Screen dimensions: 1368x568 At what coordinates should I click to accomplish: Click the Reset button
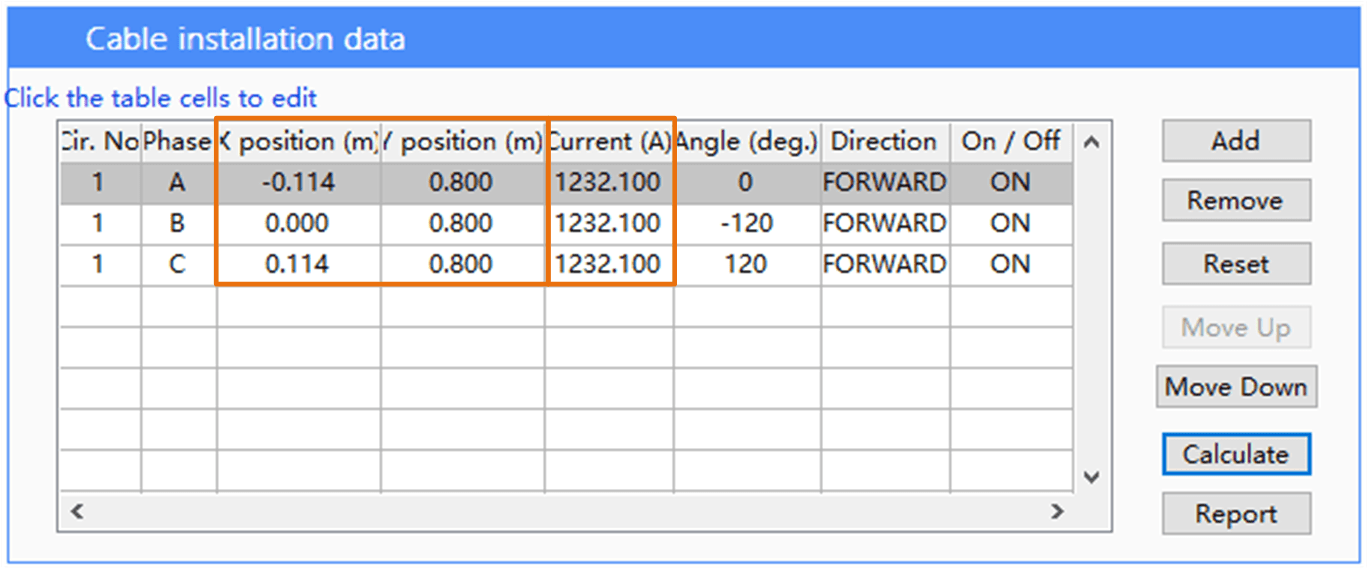click(x=1235, y=264)
